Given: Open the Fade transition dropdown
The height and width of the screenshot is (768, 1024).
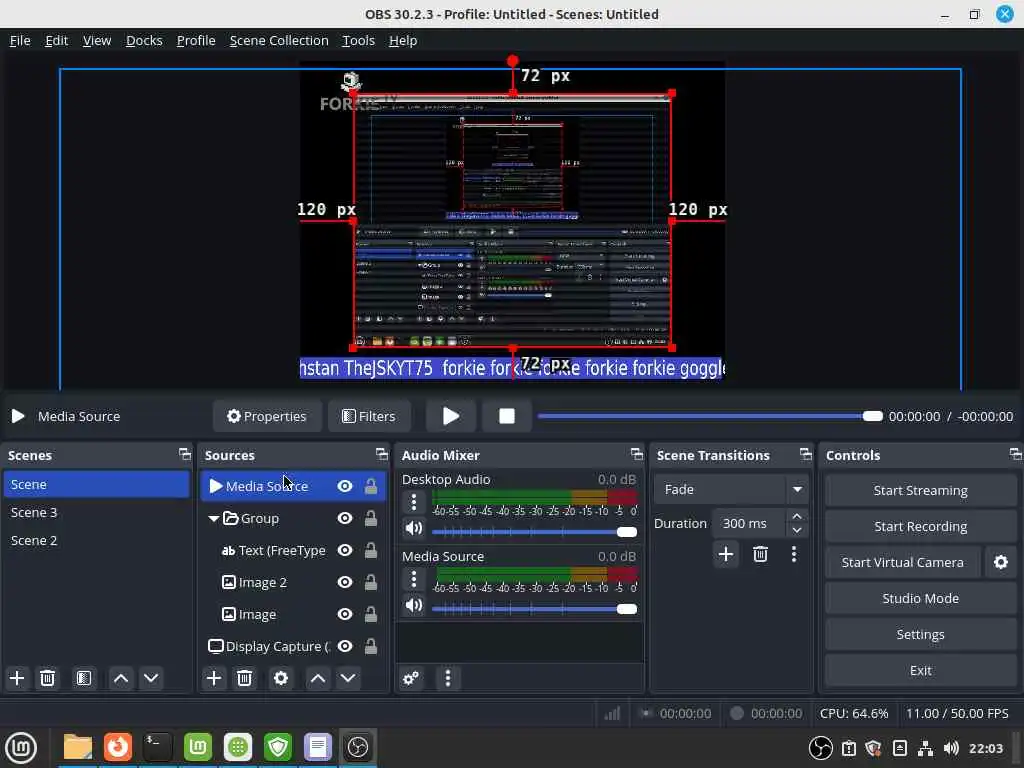Looking at the screenshot, I should click(x=731, y=489).
